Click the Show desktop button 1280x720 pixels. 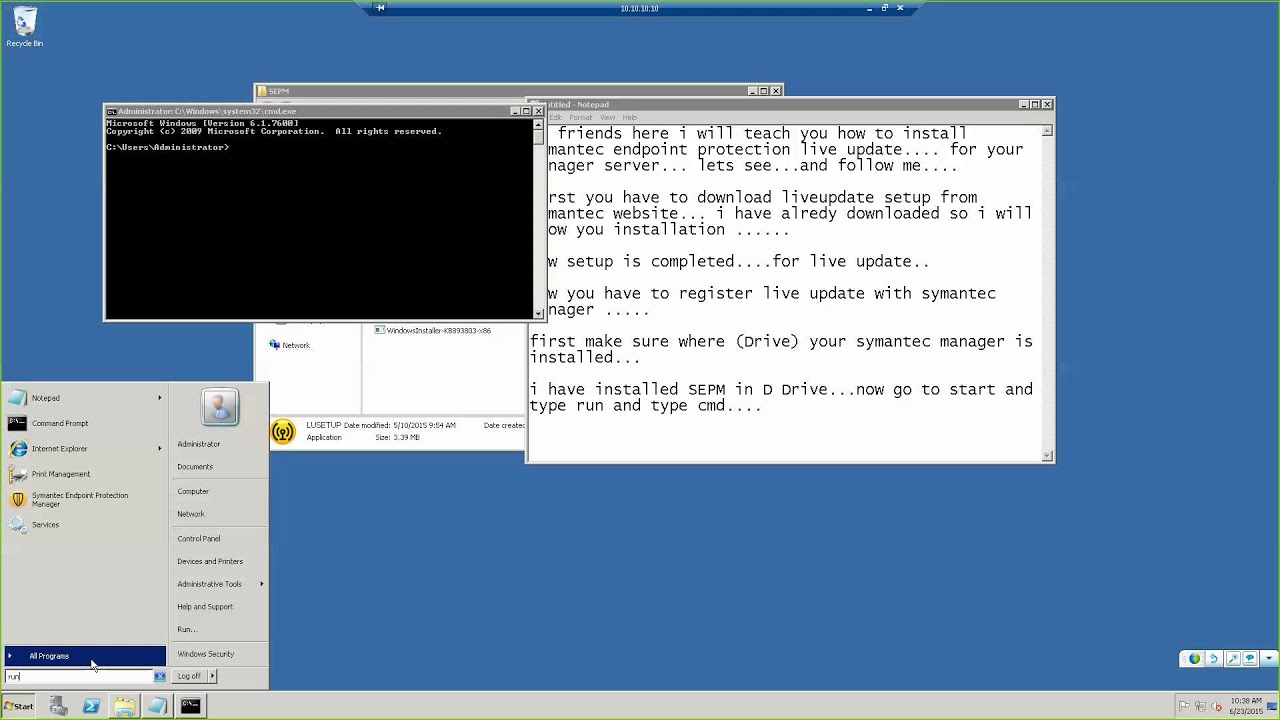click(1274, 707)
